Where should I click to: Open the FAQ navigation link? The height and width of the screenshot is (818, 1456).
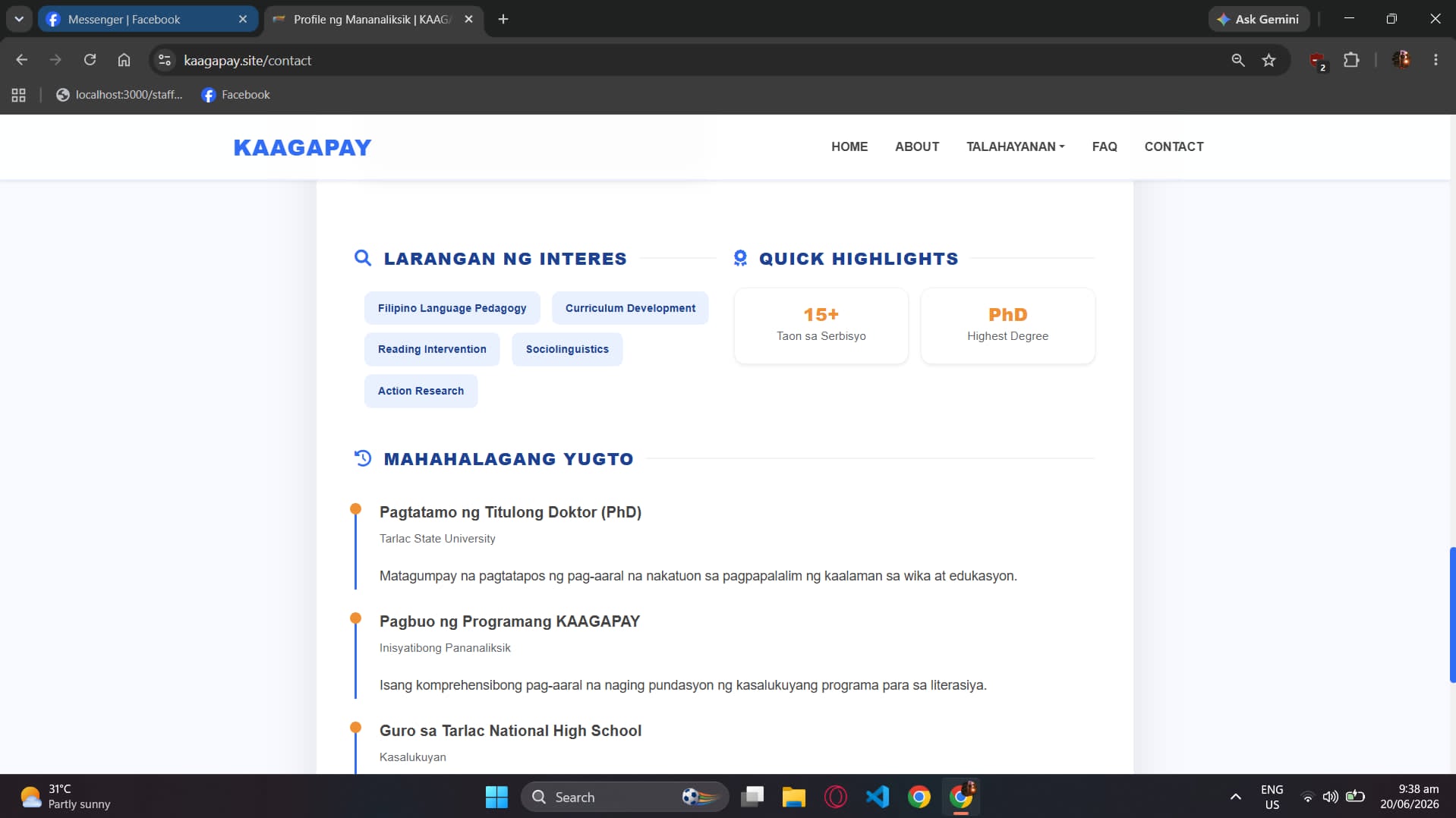(1104, 146)
